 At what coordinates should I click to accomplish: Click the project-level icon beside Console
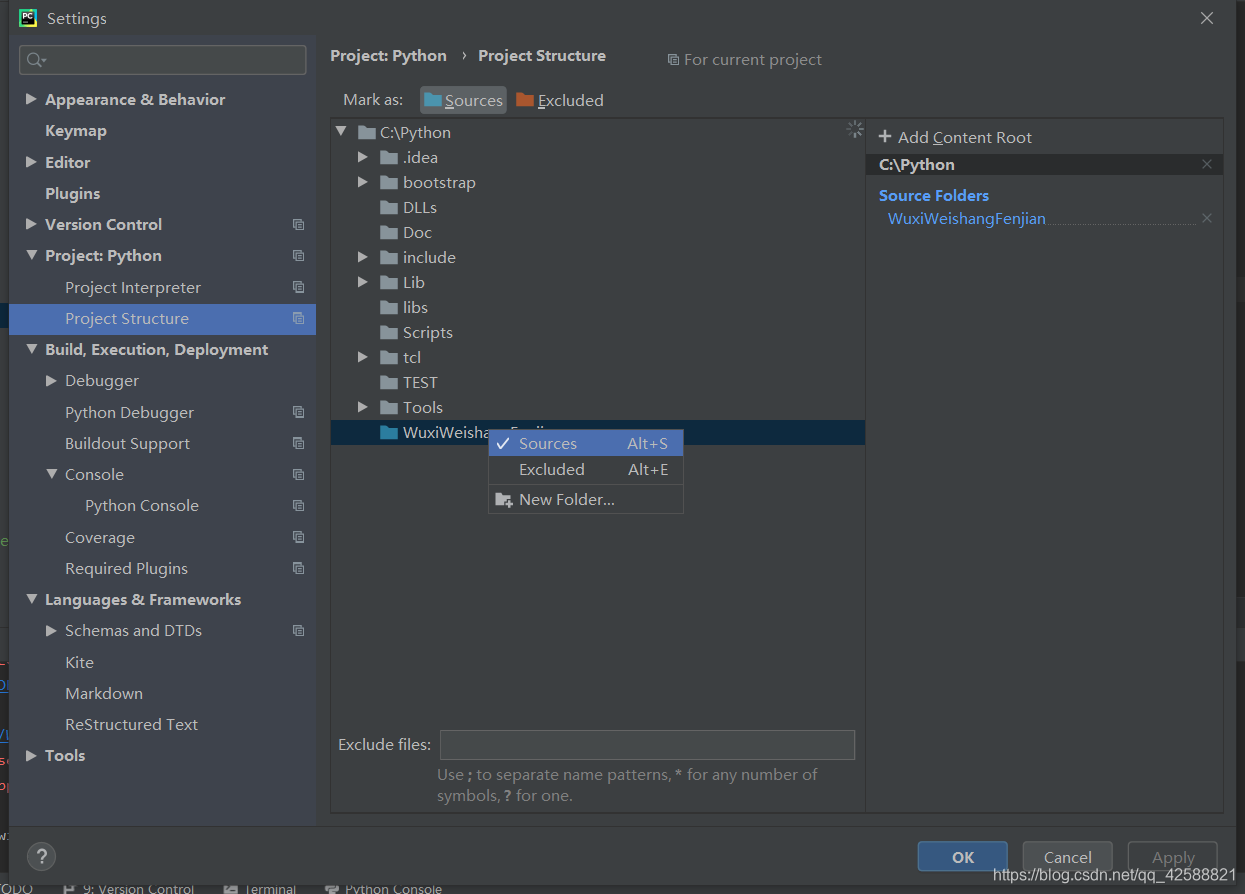point(298,474)
